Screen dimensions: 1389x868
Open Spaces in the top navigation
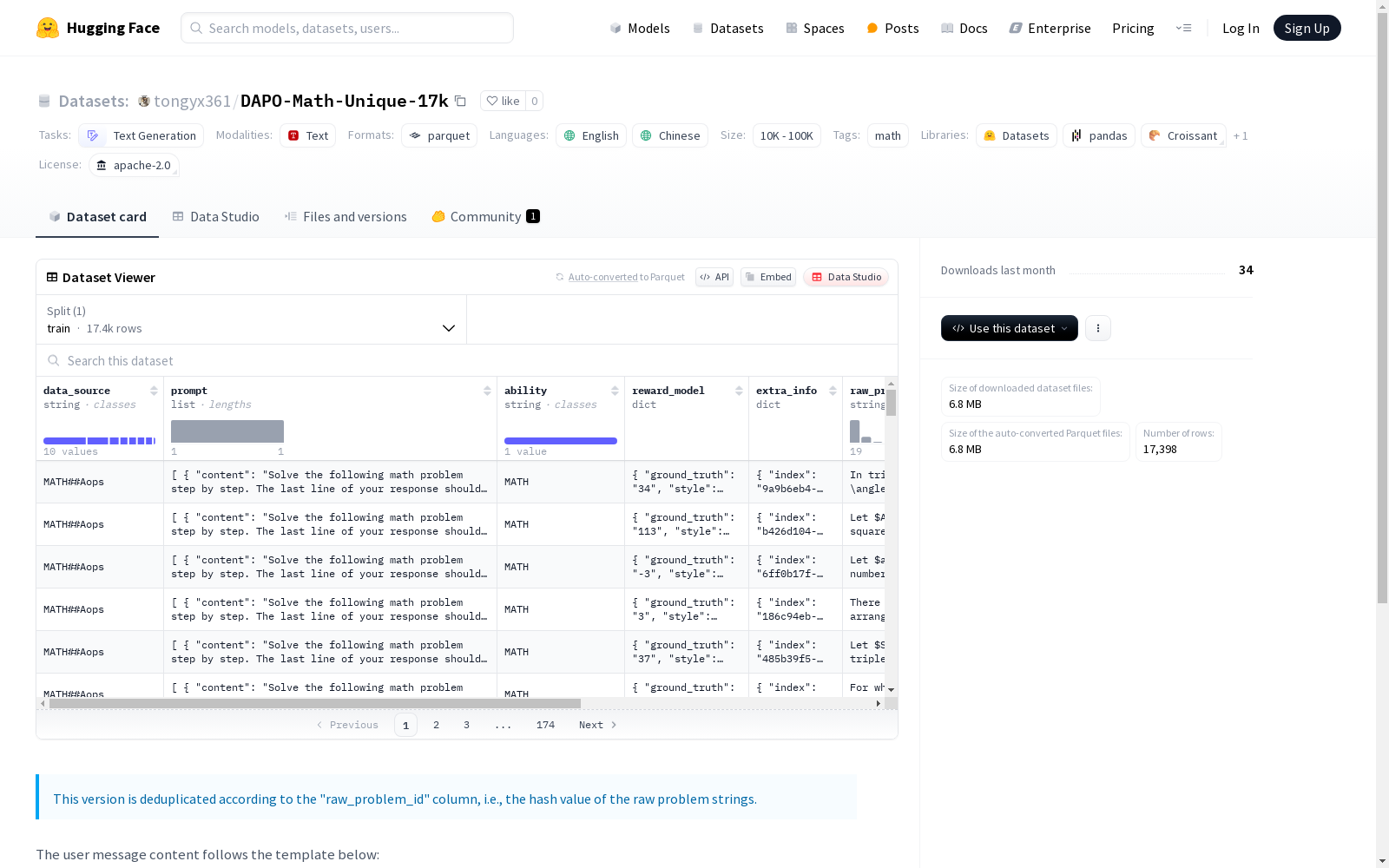point(815,28)
